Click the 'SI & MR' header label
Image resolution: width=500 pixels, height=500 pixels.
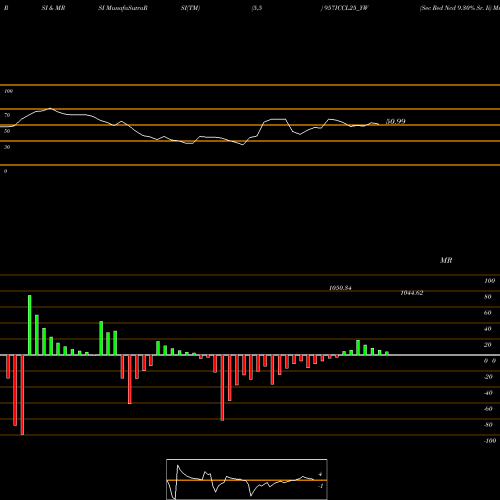[x=53, y=8]
